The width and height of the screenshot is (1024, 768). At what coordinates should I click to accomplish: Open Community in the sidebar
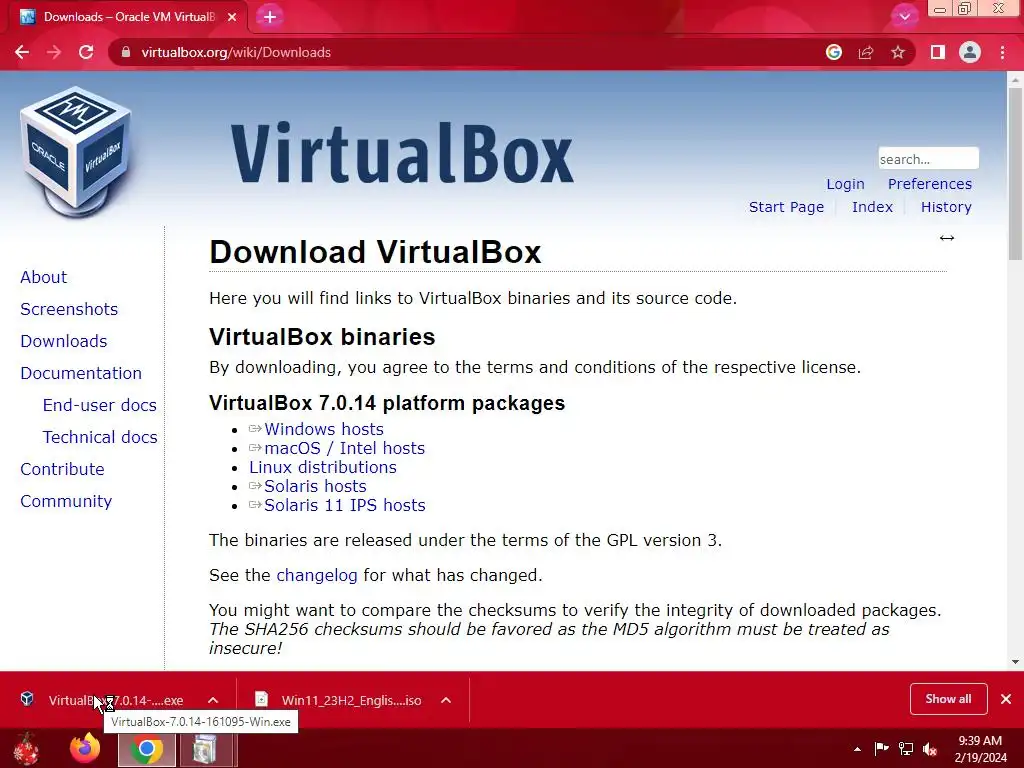pos(66,501)
